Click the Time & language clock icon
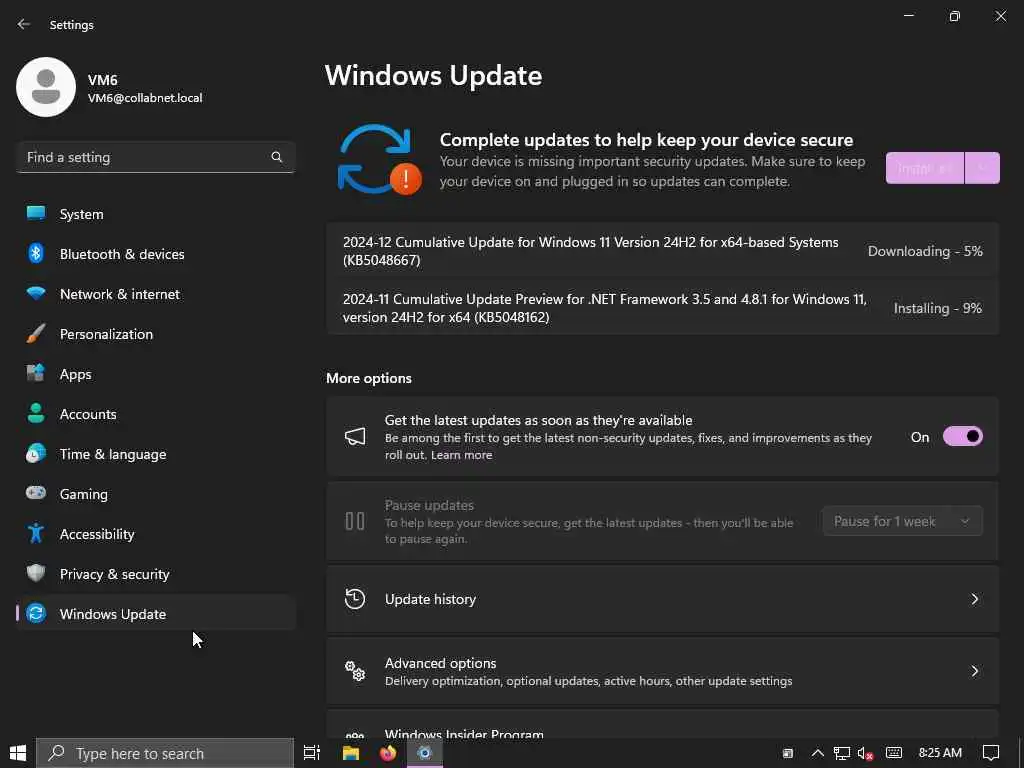This screenshot has width=1024, height=768. [36, 453]
